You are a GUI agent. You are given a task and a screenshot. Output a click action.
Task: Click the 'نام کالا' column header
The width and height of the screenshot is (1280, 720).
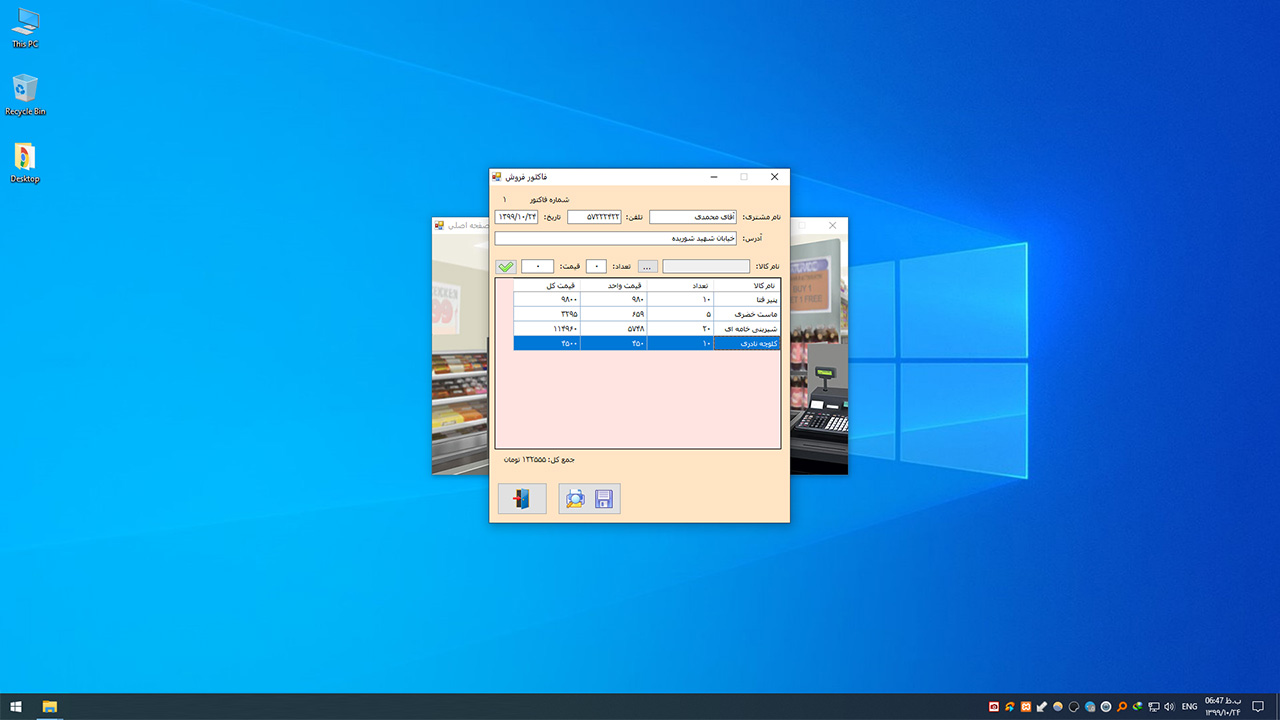tap(747, 286)
